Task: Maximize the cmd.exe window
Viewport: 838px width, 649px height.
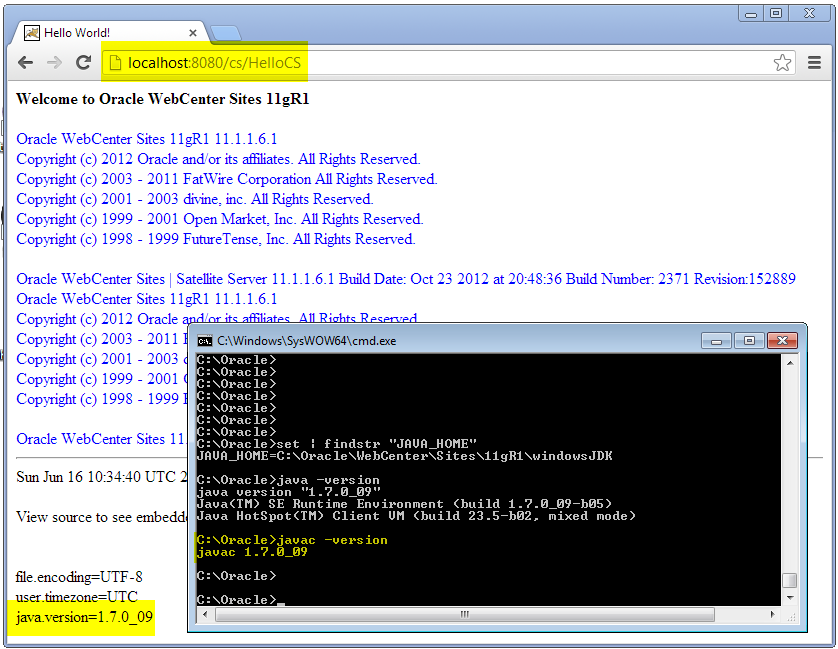Action: pyautogui.click(x=749, y=341)
